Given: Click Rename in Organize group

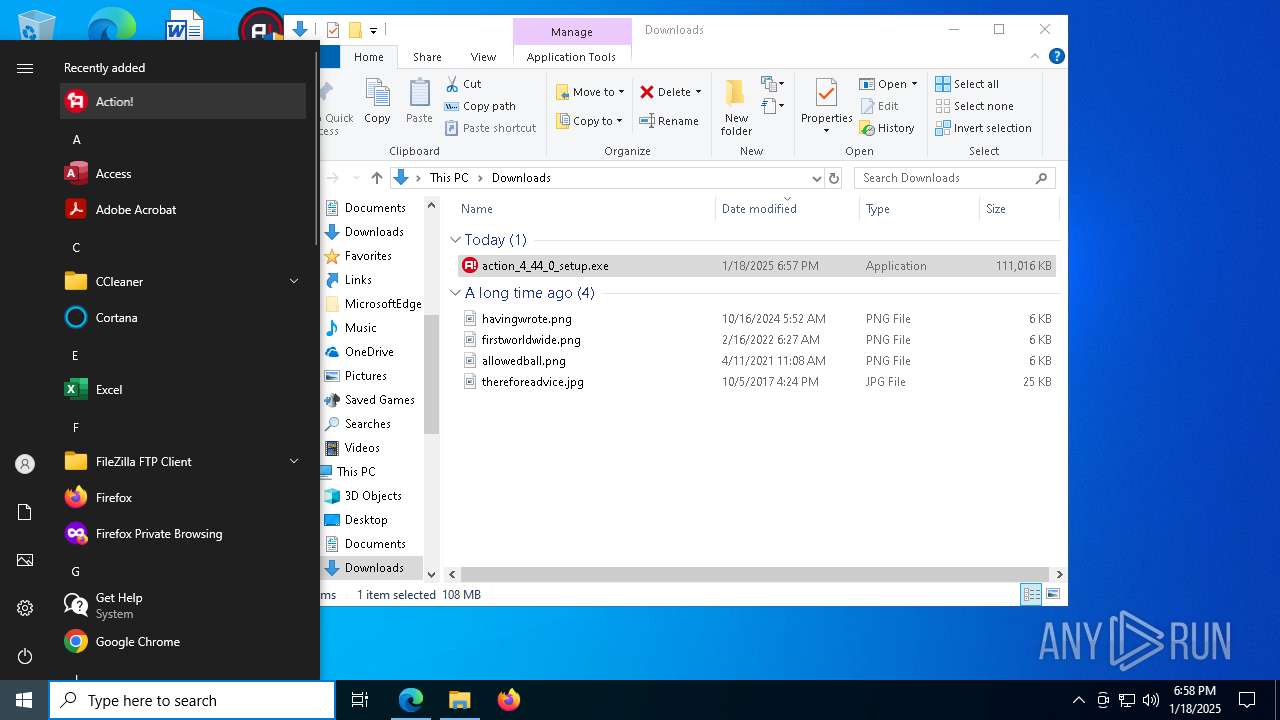Looking at the screenshot, I should click(x=669, y=121).
